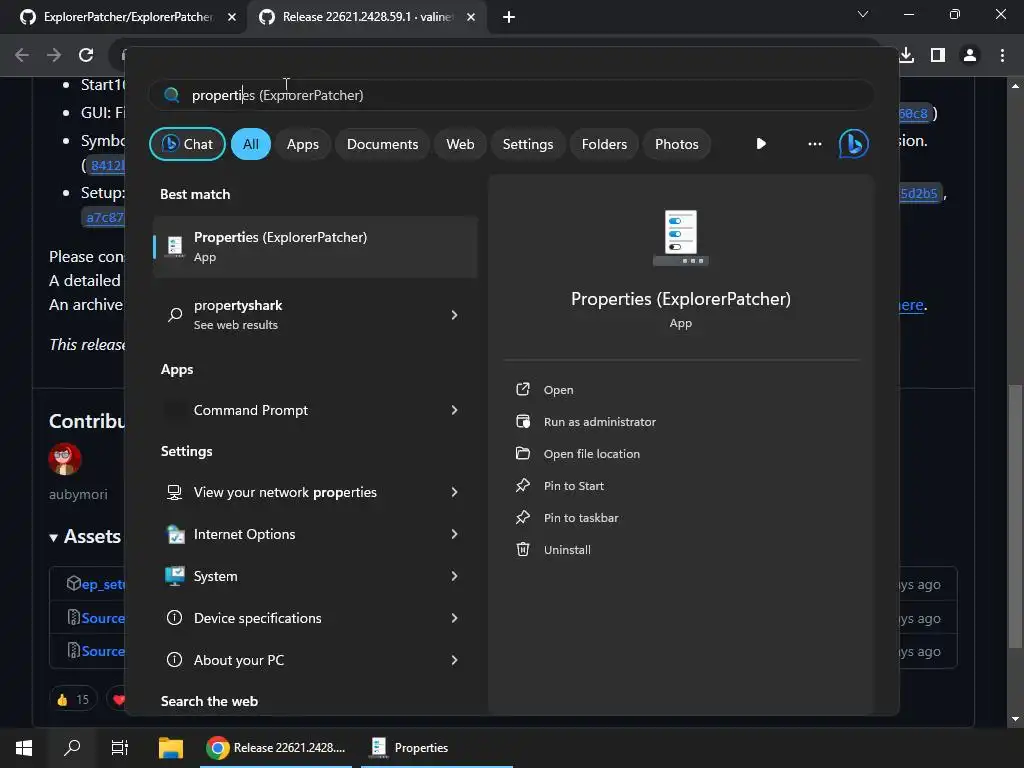Image resolution: width=1024 pixels, height=768 pixels.
Task: Expand Command Prompt result chevron
Action: [455, 410]
